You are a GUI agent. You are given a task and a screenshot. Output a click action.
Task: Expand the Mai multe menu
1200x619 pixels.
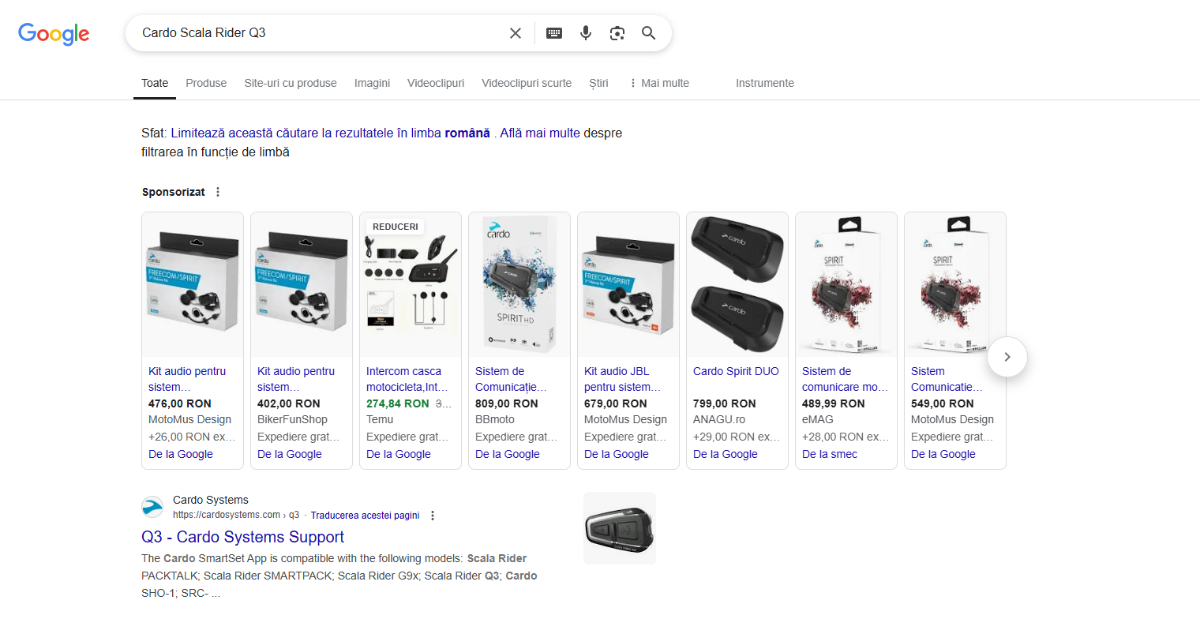pyautogui.click(x=659, y=83)
